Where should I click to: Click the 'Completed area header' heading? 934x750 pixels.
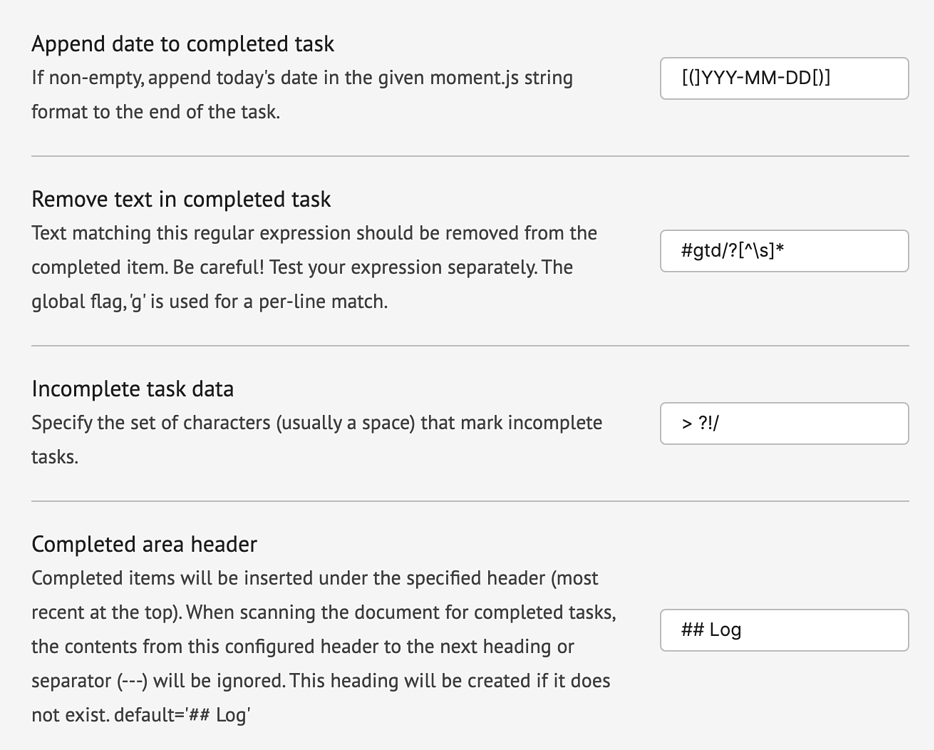click(x=144, y=544)
